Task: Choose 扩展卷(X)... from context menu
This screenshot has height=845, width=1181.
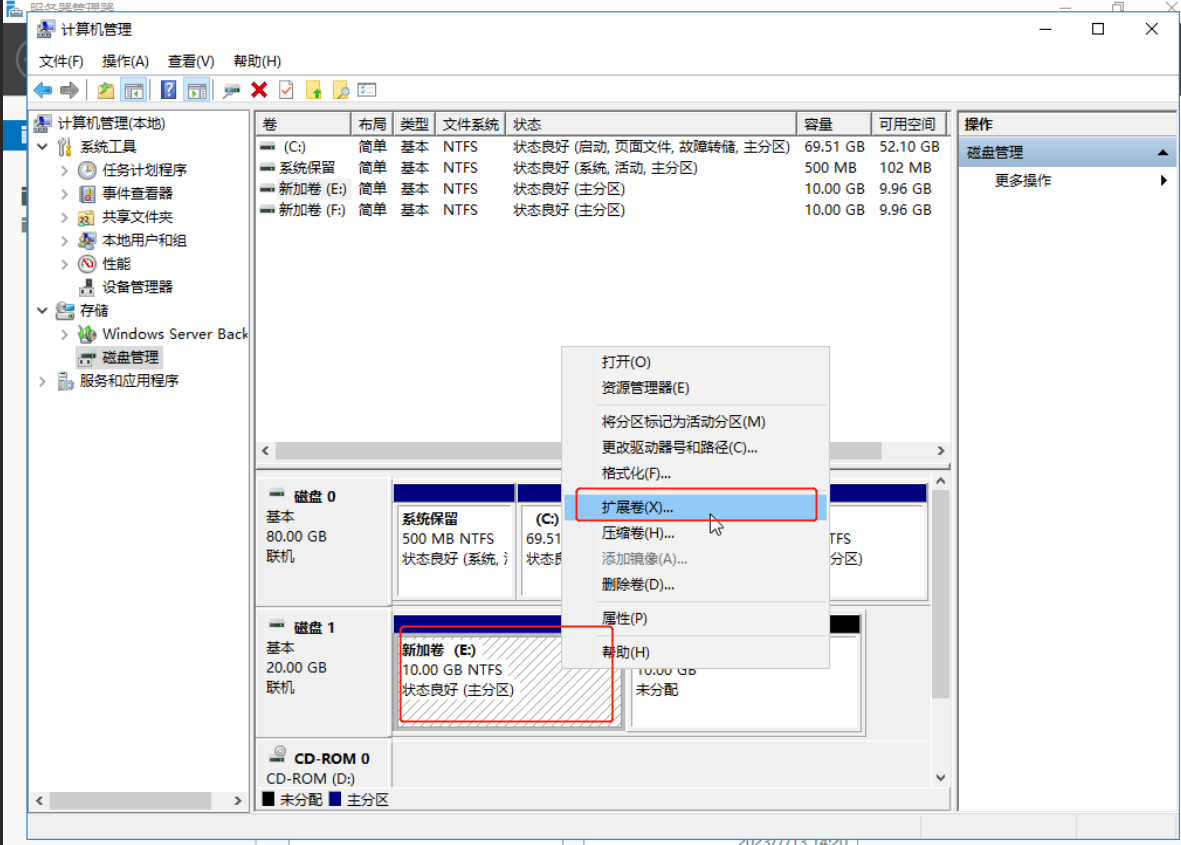Action: pos(637,508)
